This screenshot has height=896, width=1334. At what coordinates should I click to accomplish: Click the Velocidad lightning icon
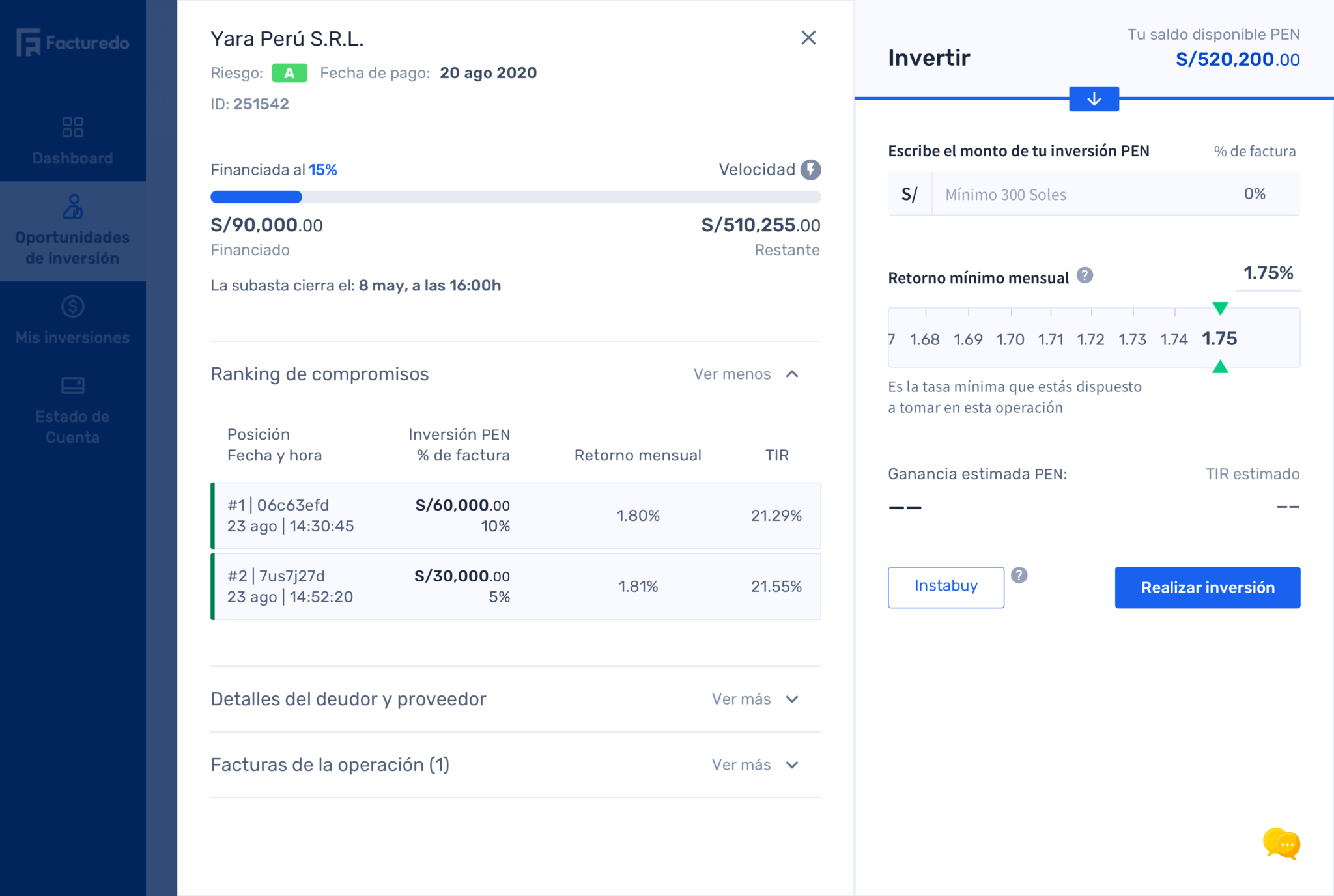(810, 170)
